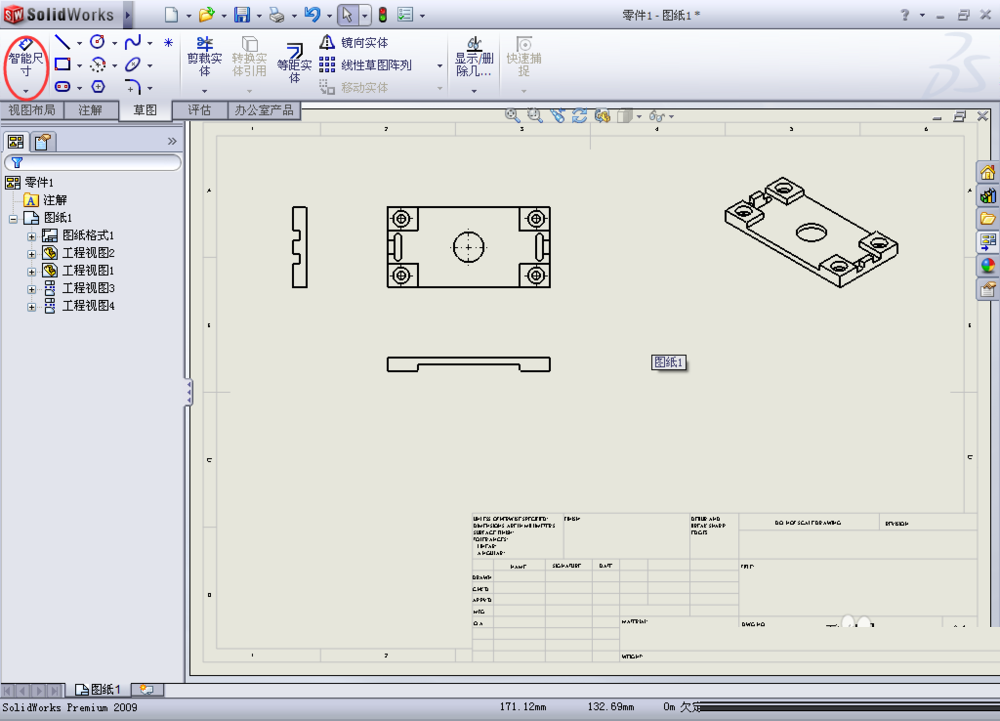Click the Rebuild traffic light icon
This screenshot has height=721, width=1000.
point(383,15)
